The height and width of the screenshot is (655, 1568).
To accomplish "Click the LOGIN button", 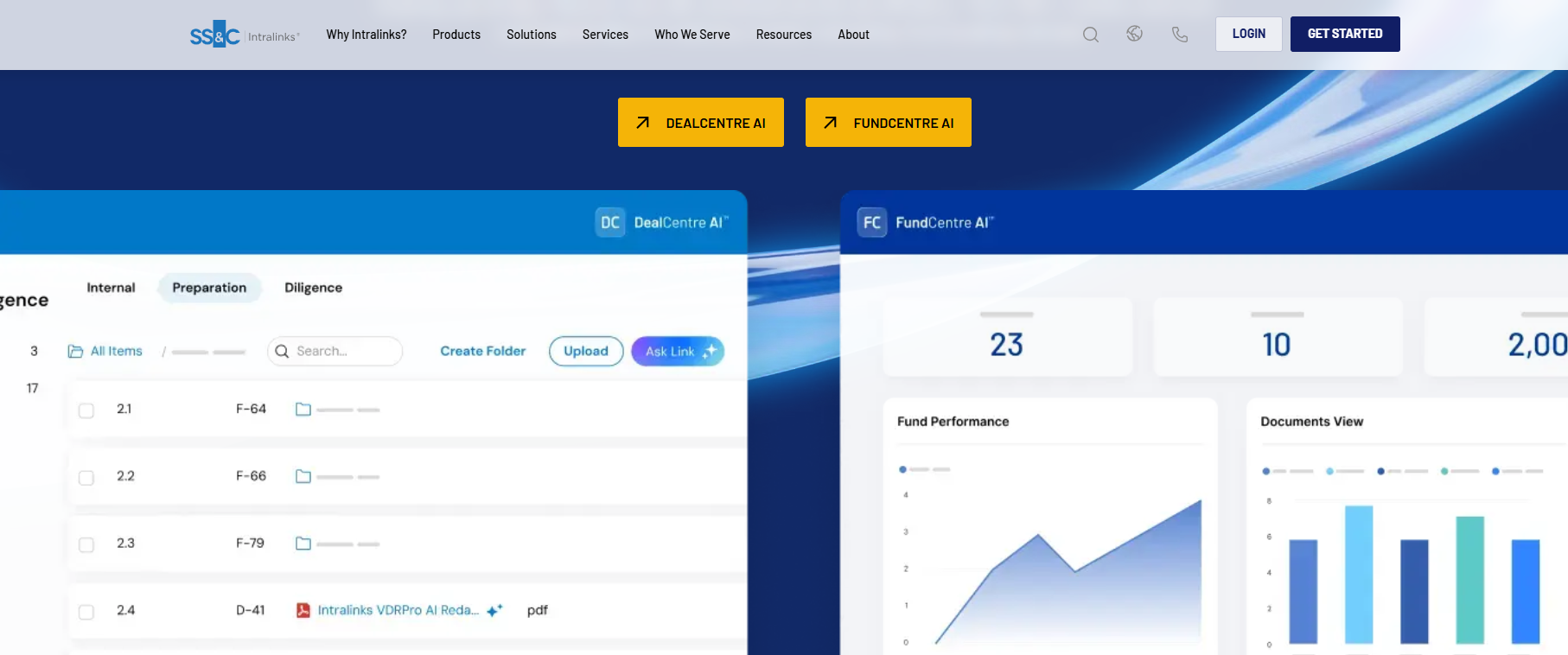I will (x=1249, y=34).
